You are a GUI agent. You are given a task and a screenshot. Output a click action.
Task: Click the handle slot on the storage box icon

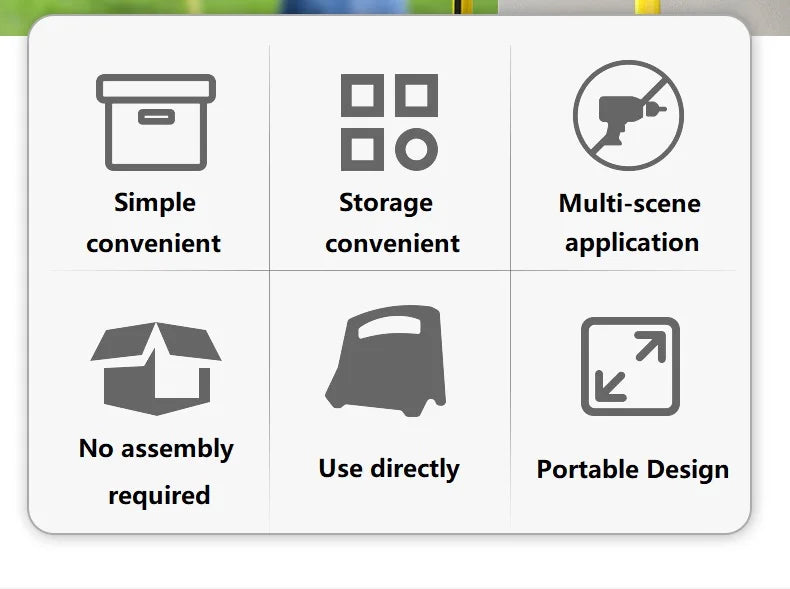155,117
